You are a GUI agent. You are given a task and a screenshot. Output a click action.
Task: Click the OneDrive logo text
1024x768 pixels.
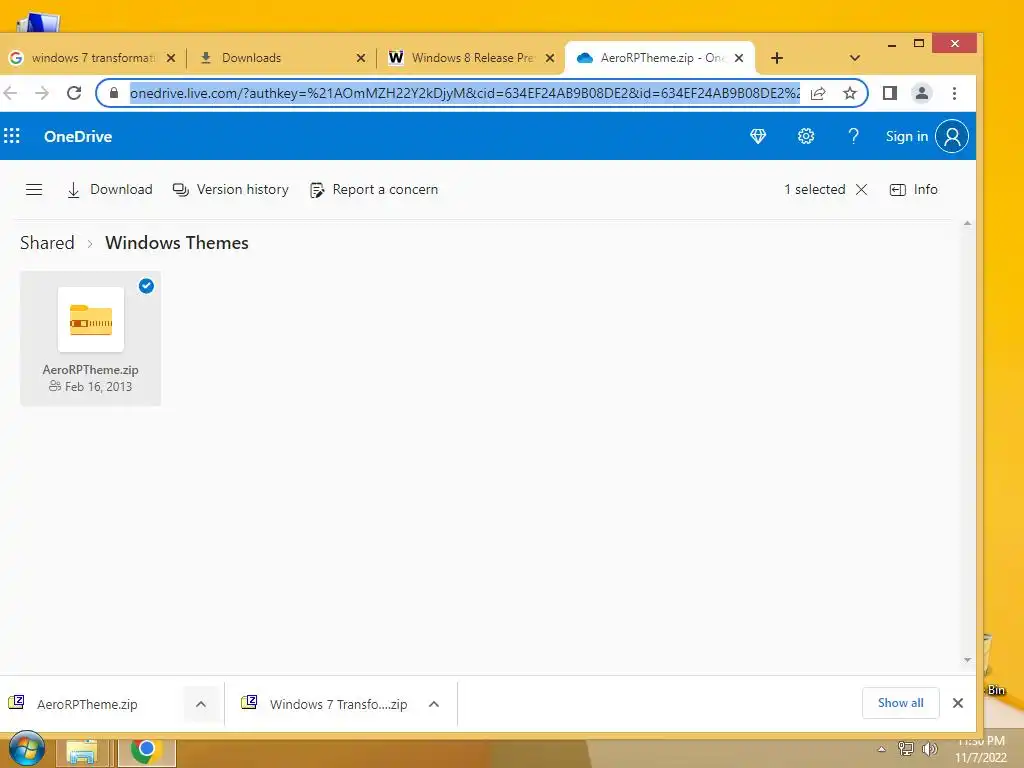pos(78,136)
